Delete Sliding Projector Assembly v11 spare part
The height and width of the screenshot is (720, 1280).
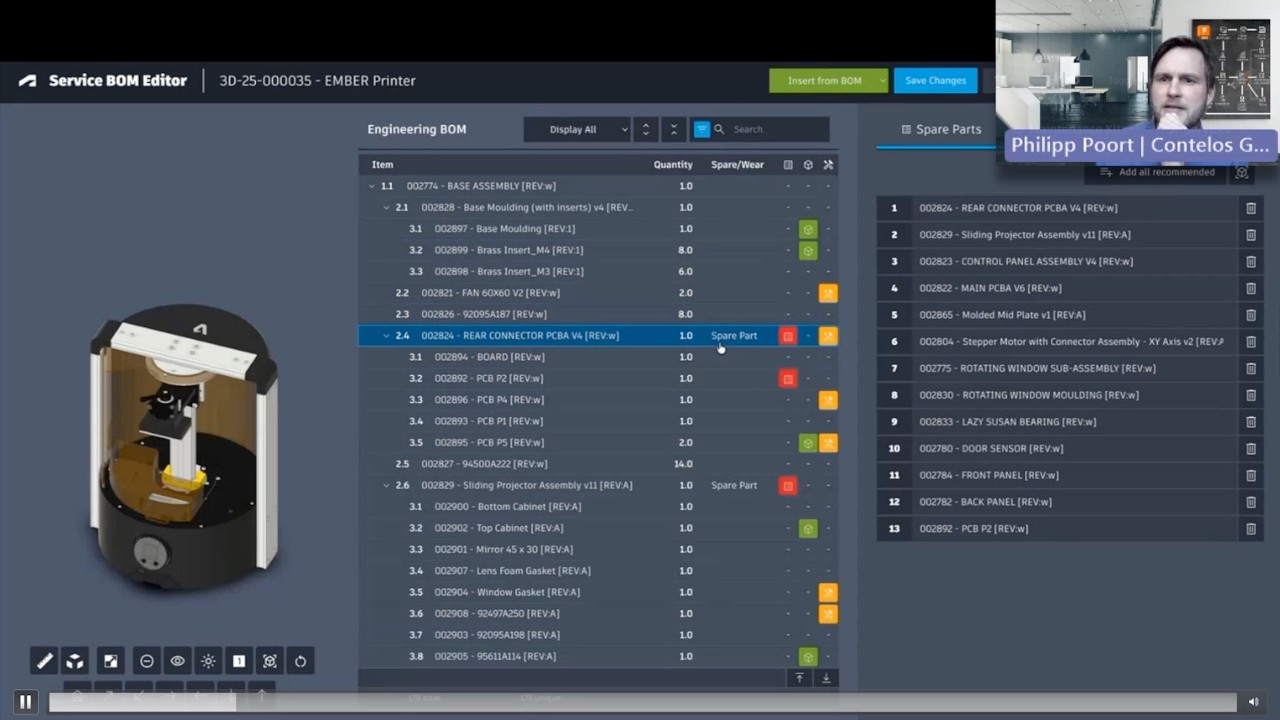pyautogui.click(x=1250, y=235)
